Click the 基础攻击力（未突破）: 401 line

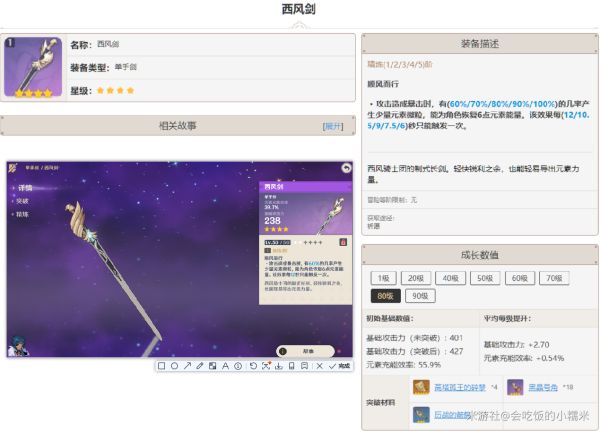tap(414, 338)
